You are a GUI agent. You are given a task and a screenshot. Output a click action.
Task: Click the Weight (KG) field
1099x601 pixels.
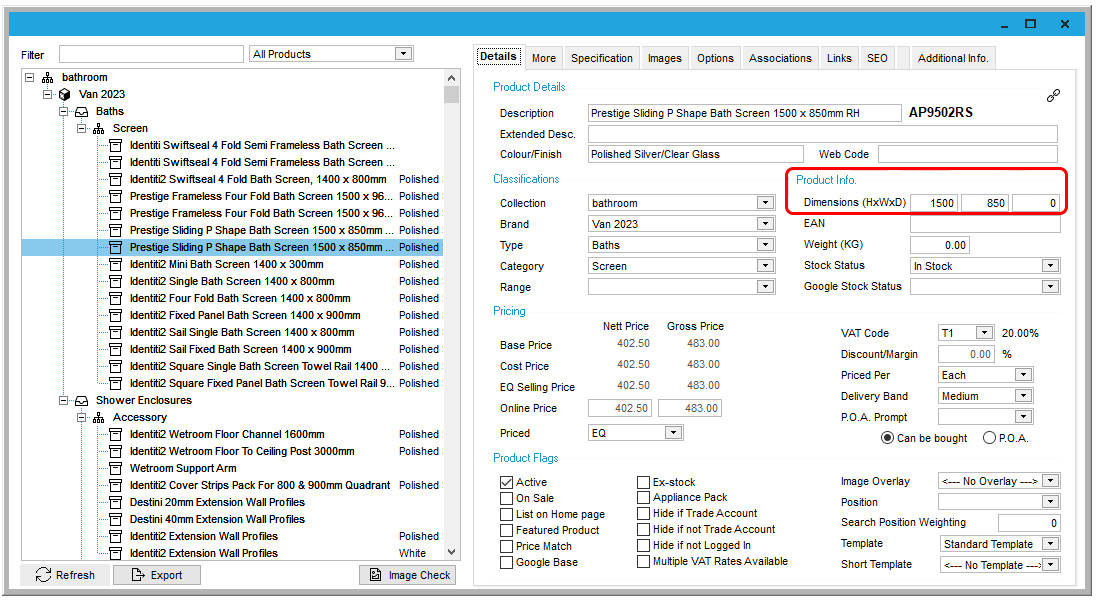tap(940, 245)
